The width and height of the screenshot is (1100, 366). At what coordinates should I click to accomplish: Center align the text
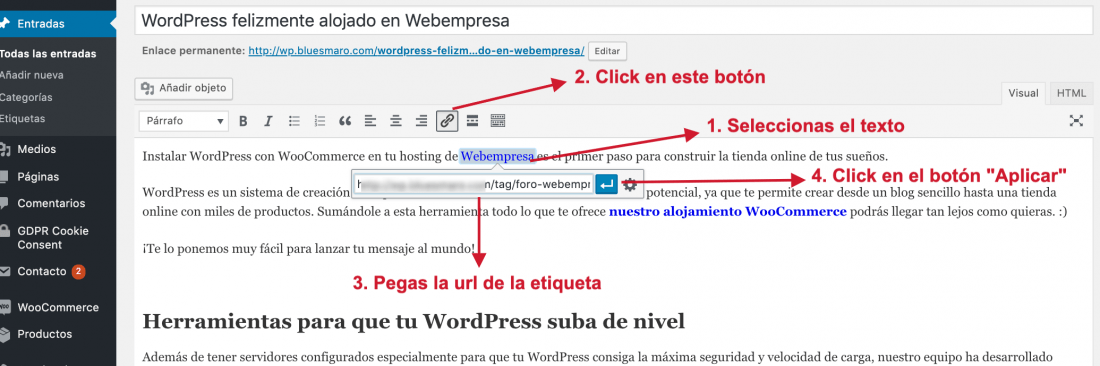(x=396, y=121)
